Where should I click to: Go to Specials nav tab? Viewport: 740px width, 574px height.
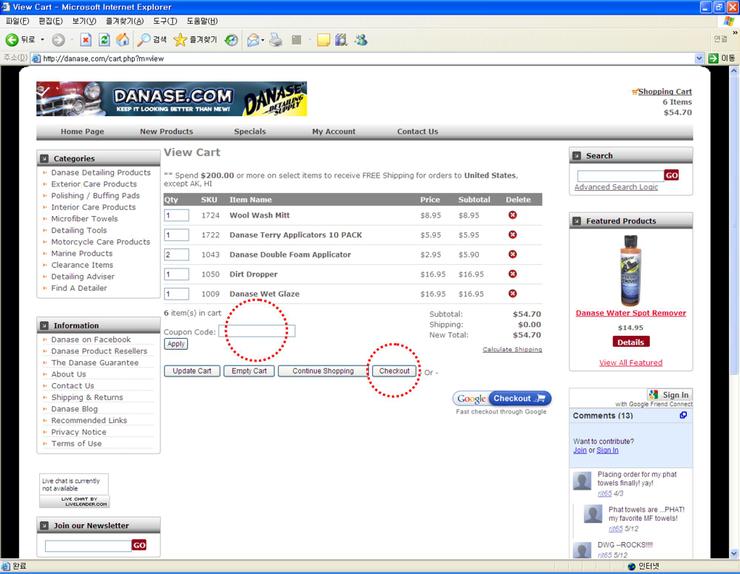tap(250, 132)
